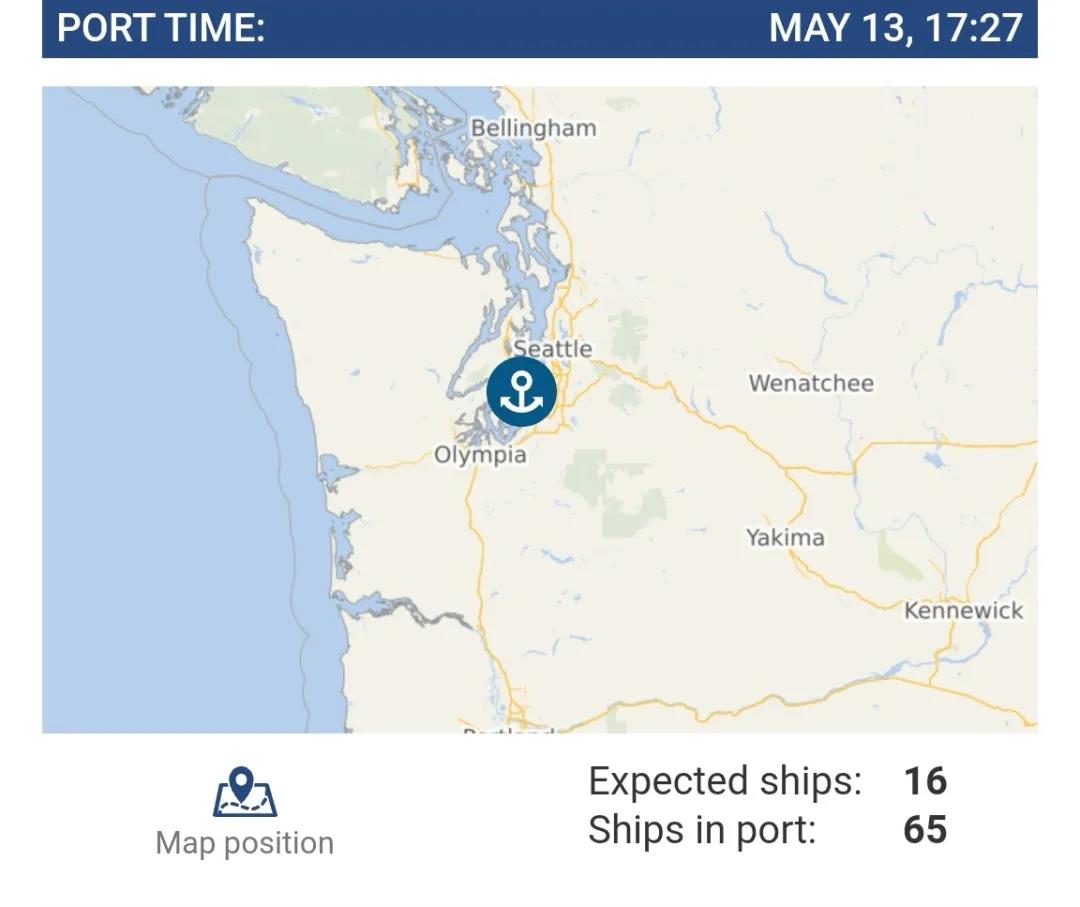Click the Kennewick city label
Viewport: 1080px width, 907px height.
pos(964,610)
